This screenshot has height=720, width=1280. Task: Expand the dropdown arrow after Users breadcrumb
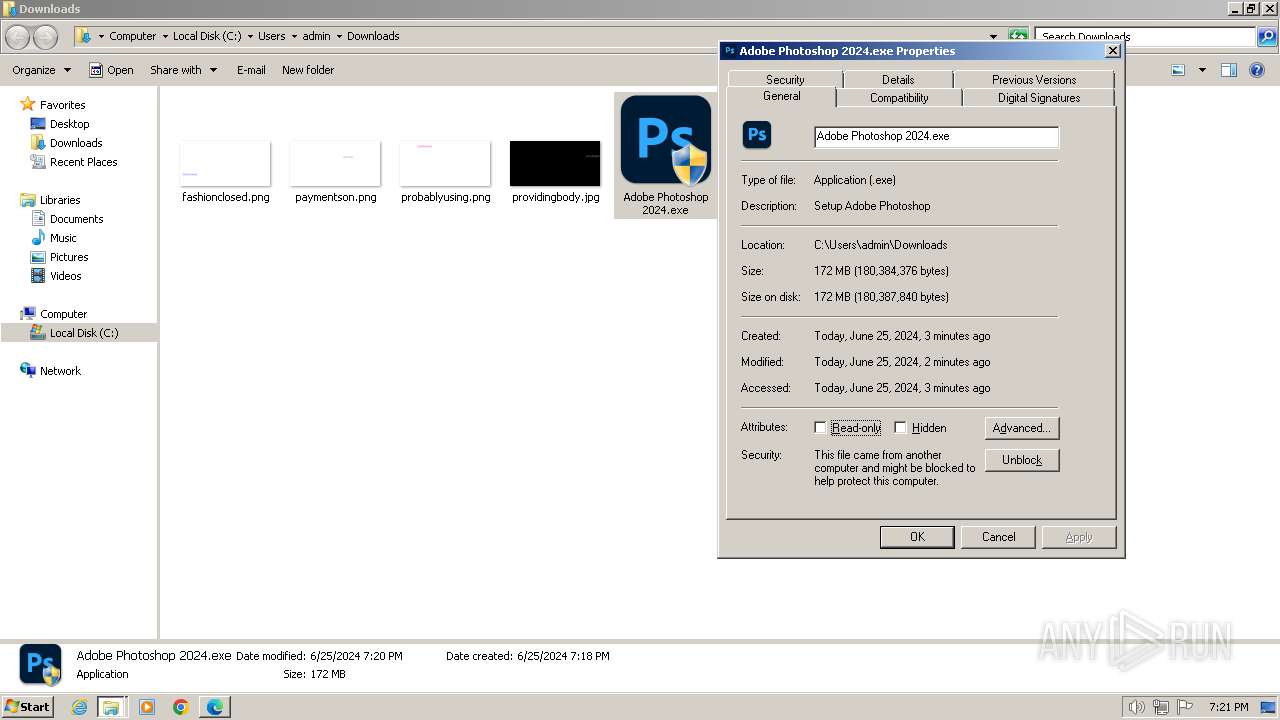point(294,36)
